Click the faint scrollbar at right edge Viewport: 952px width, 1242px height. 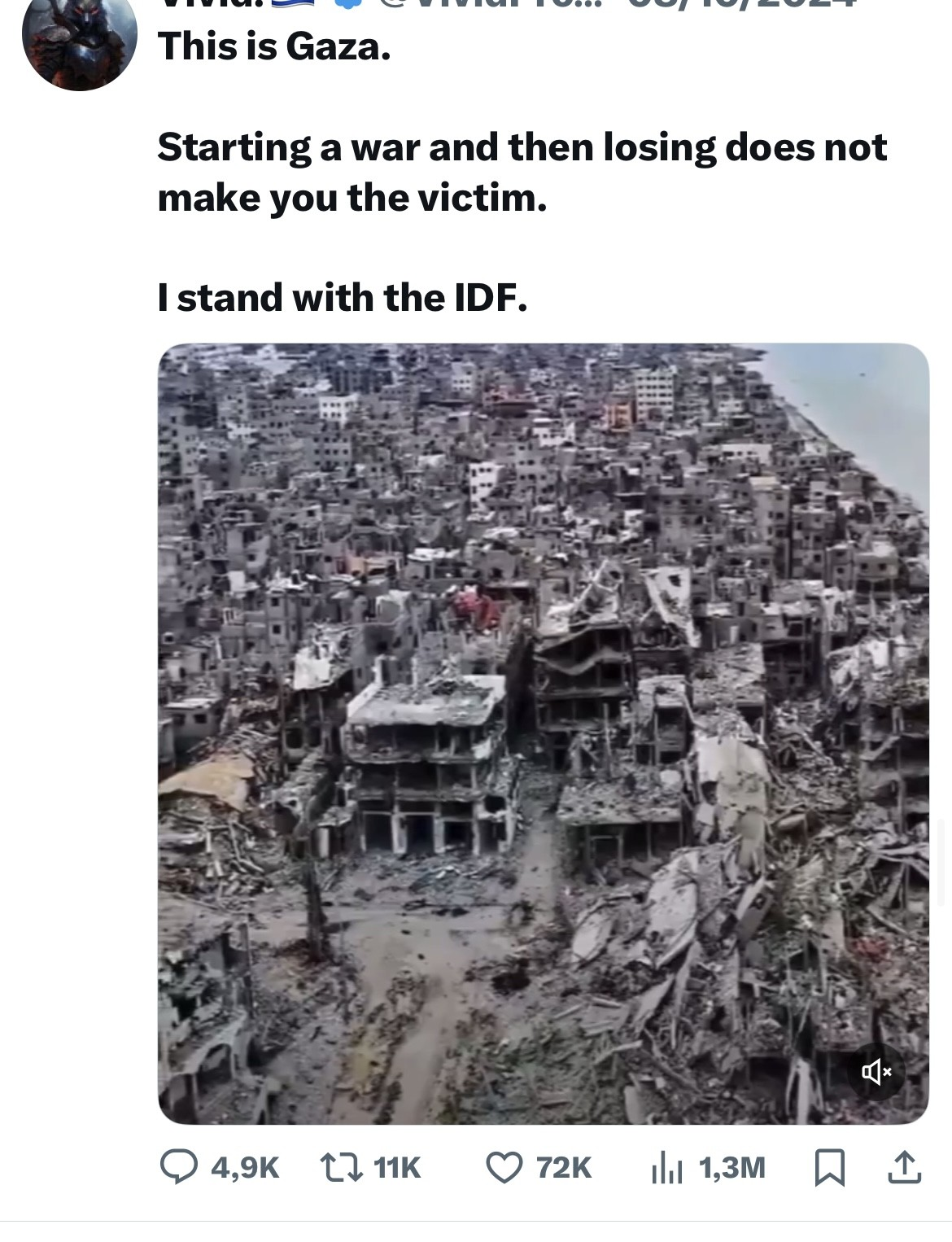[x=944, y=863]
